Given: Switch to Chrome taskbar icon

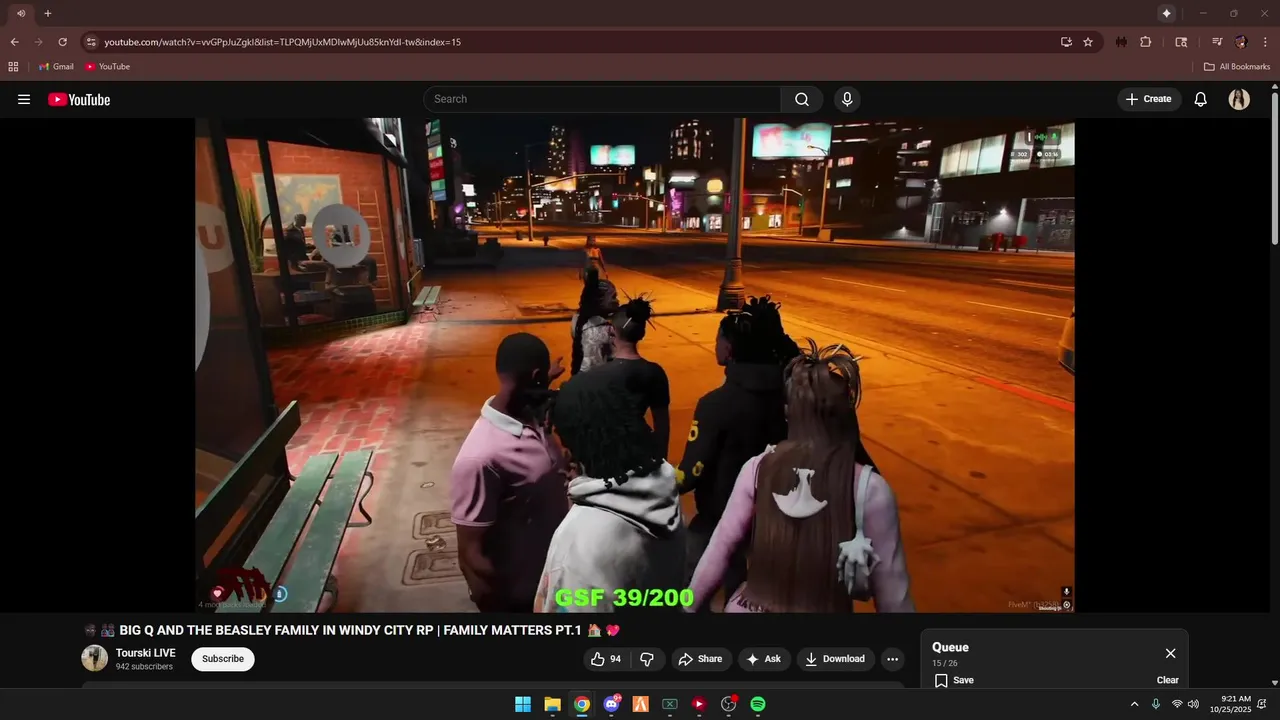Looking at the screenshot, I should 582,704.
